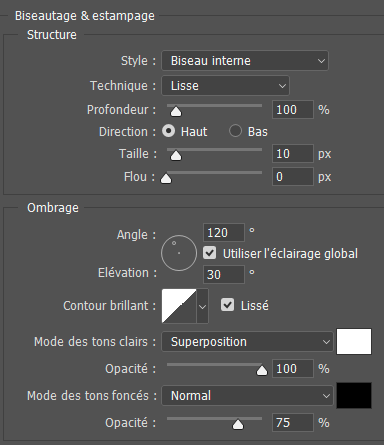384x445 pixels.
Task: Click the Elévation field showing 30
Action: [x=224, y=274]
